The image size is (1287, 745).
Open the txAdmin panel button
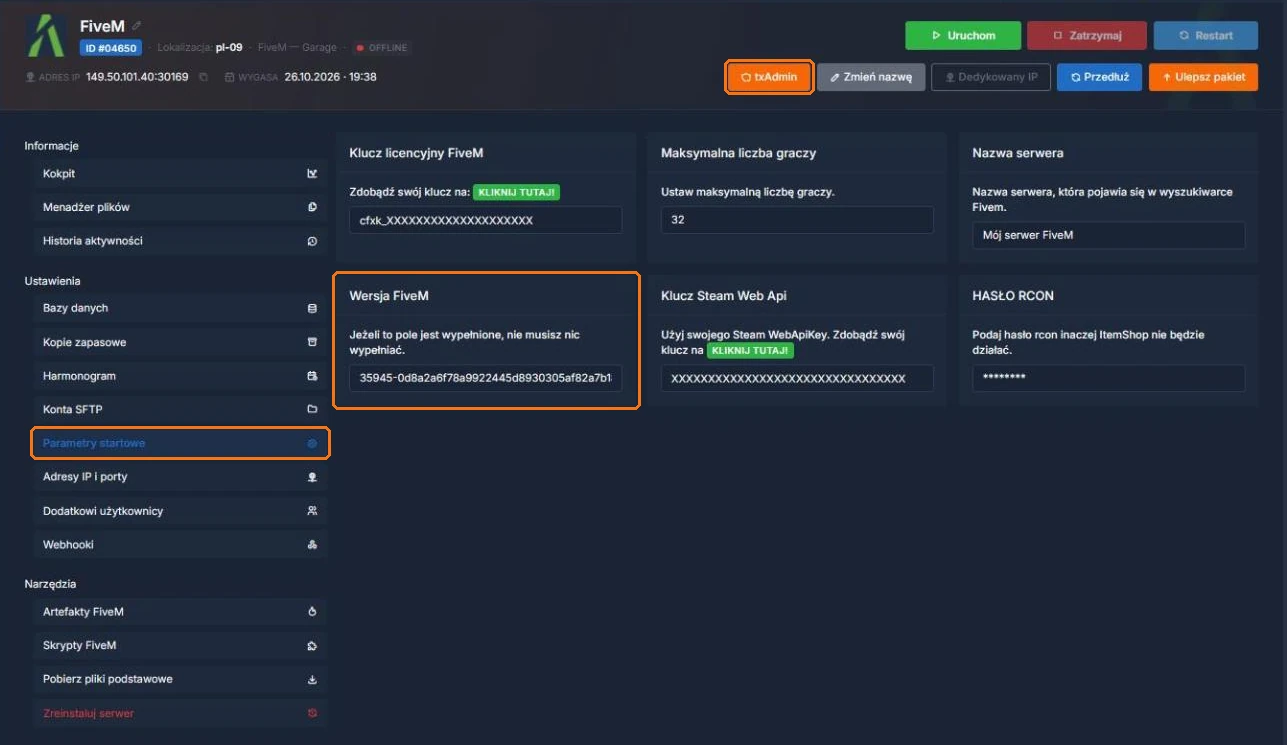point(769,77)
